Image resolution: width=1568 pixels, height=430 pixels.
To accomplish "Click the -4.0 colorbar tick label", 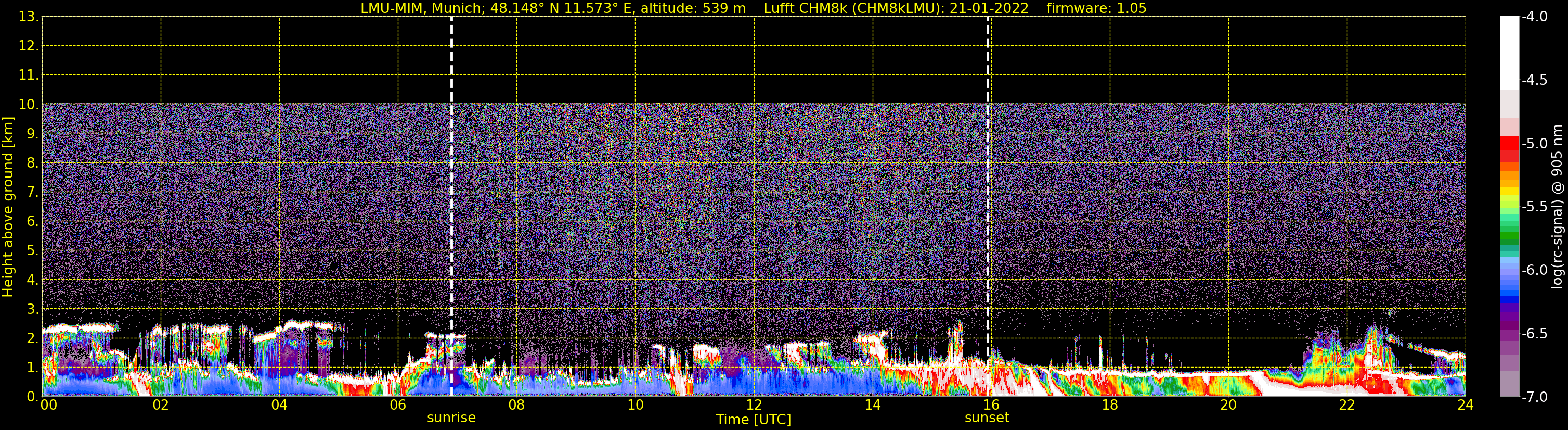I will [1534, 17].
